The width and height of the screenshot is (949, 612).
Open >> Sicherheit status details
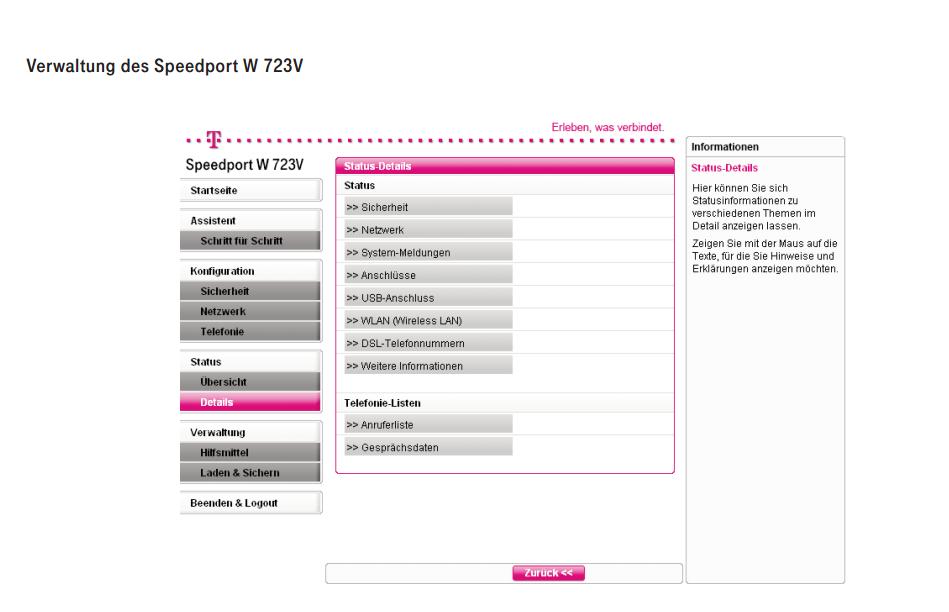pyautogui.click(x=428, y=206)
